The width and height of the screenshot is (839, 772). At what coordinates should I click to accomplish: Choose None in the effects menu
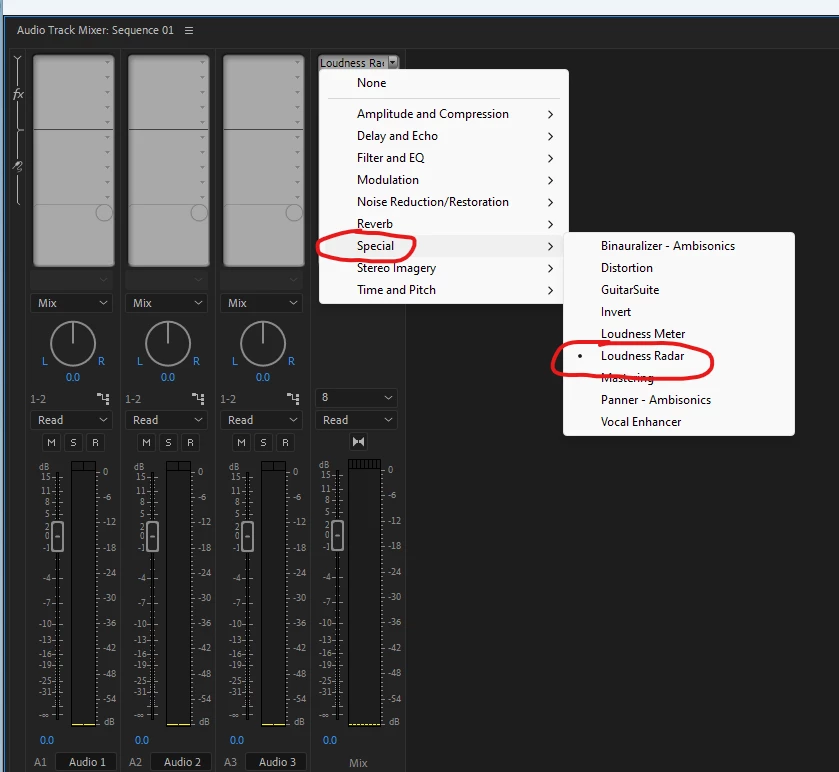(x=444, y=83)
